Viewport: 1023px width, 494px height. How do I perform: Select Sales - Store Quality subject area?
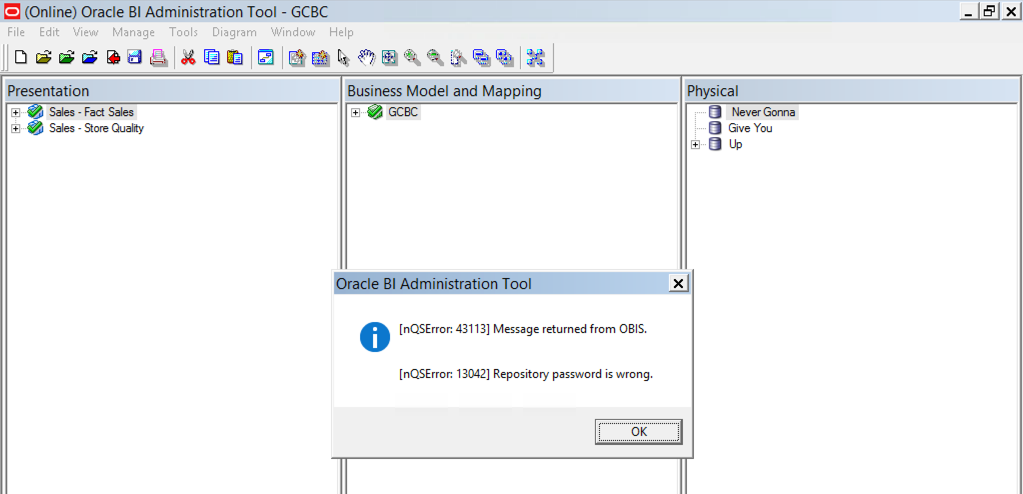(97, 129)
